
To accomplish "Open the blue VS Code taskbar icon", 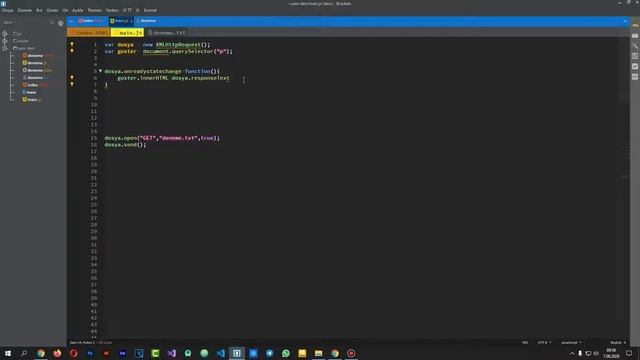I will pyautogui.click(x=220, y=353).
